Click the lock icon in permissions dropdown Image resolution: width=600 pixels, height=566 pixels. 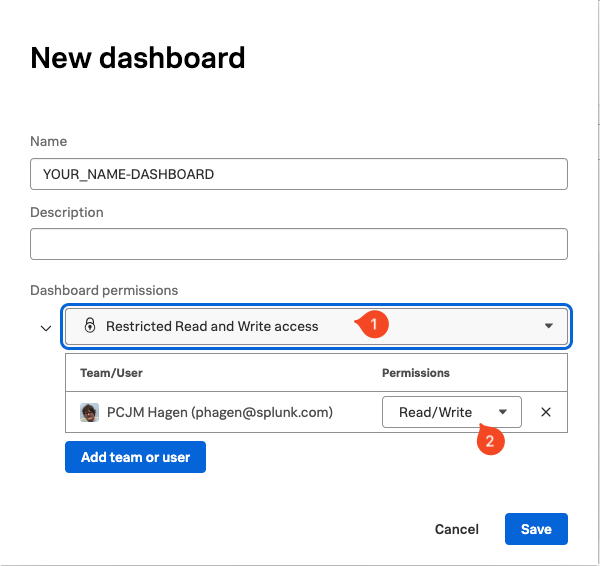pos(89,326)
